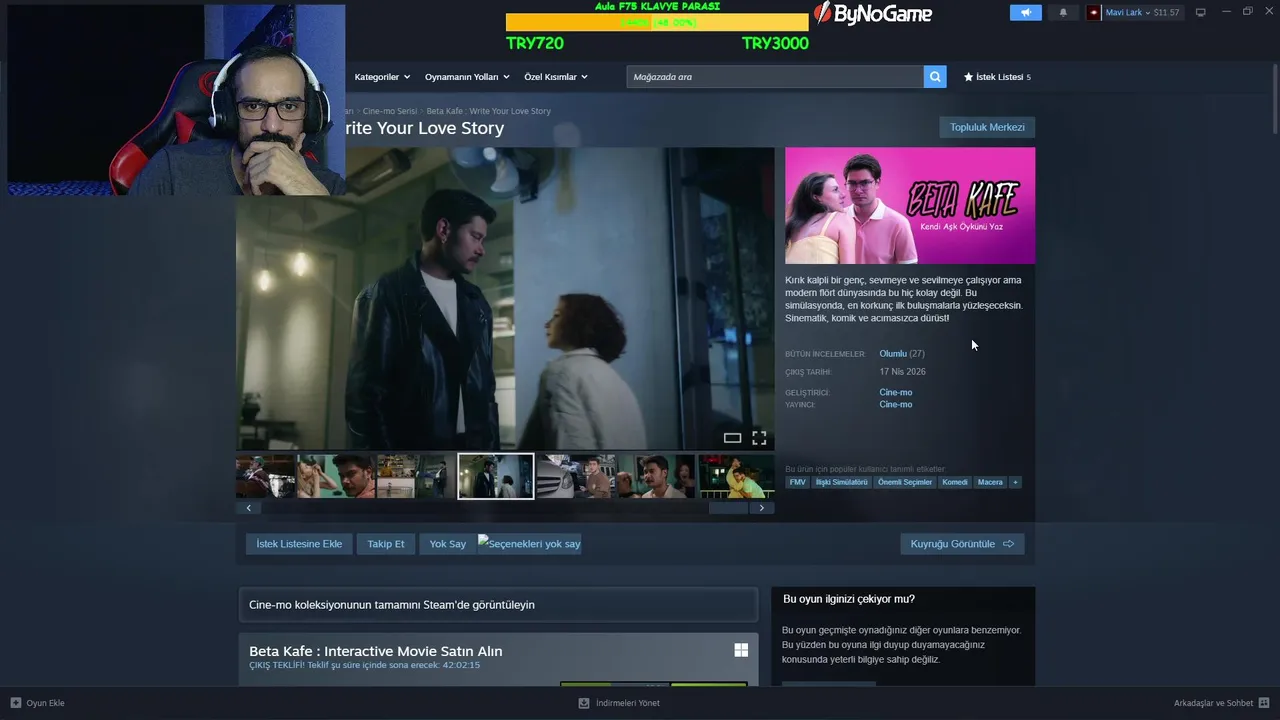This screenshot has width=1280, height=720.
Task: Click the star icon beside İstek Listesi
Action: point(968,77)
